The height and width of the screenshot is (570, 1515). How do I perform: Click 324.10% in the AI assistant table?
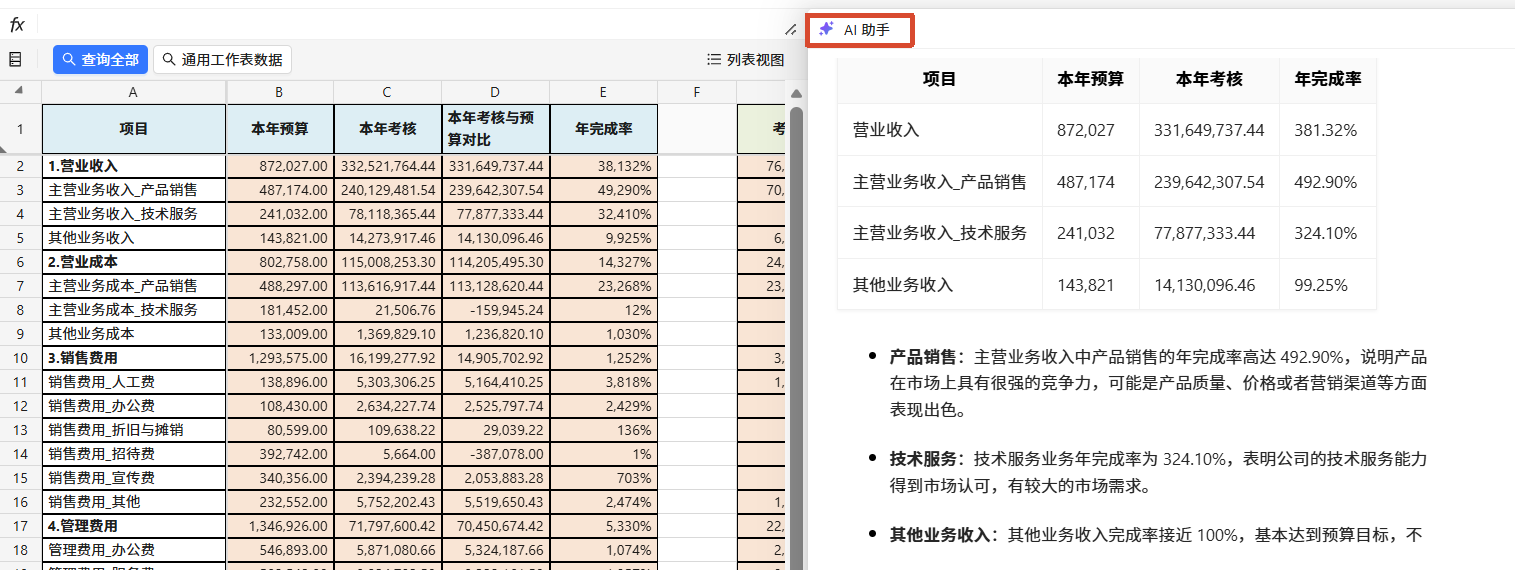click(1326, 233)
